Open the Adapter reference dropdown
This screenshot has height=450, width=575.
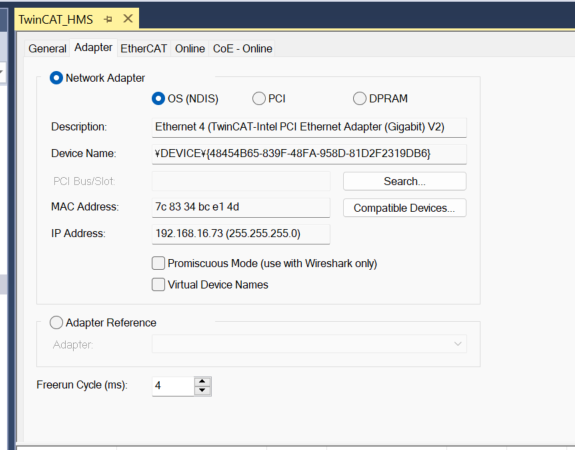coord(309,344)
